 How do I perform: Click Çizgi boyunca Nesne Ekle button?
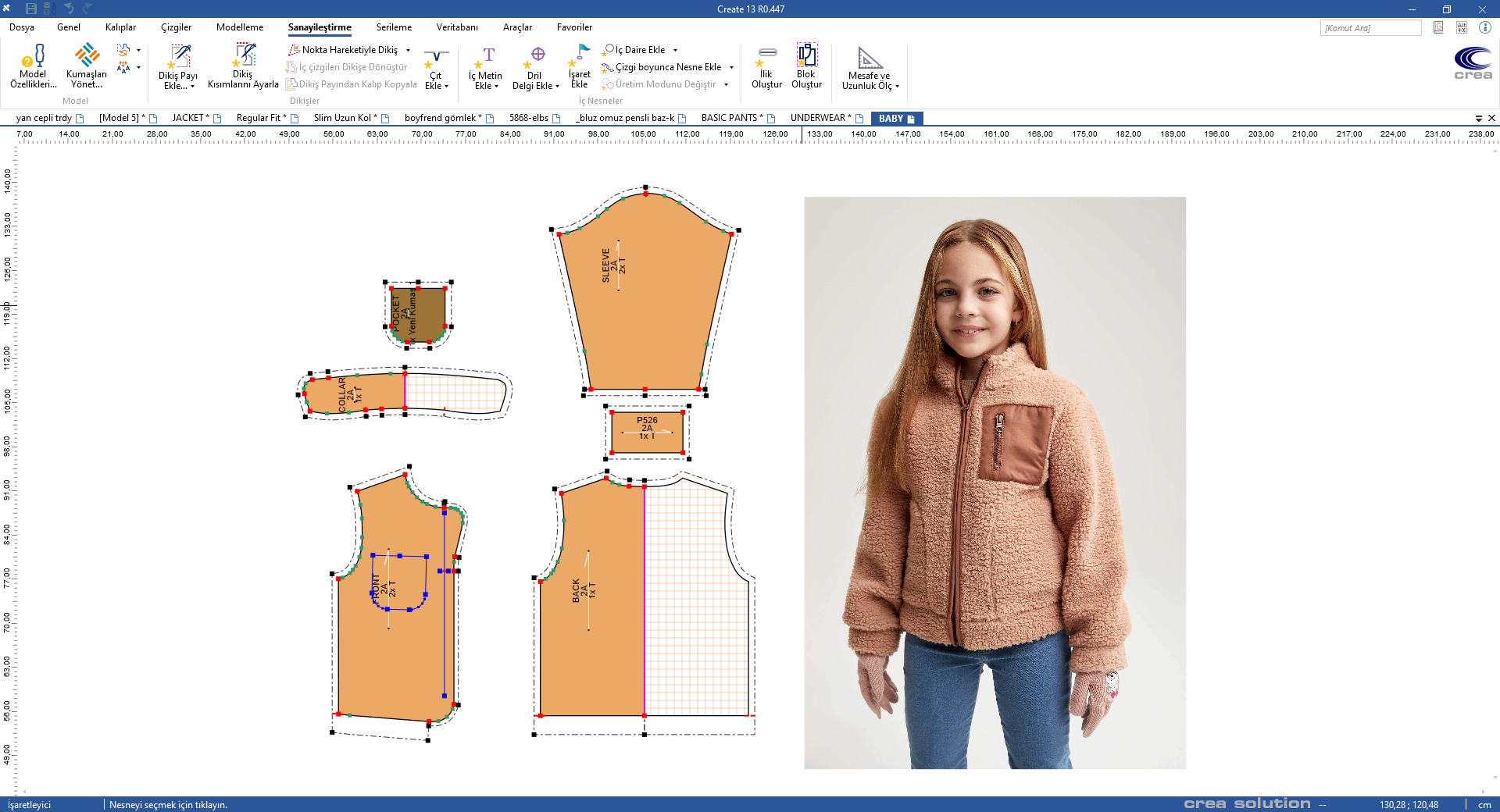(x=667, y=67)
